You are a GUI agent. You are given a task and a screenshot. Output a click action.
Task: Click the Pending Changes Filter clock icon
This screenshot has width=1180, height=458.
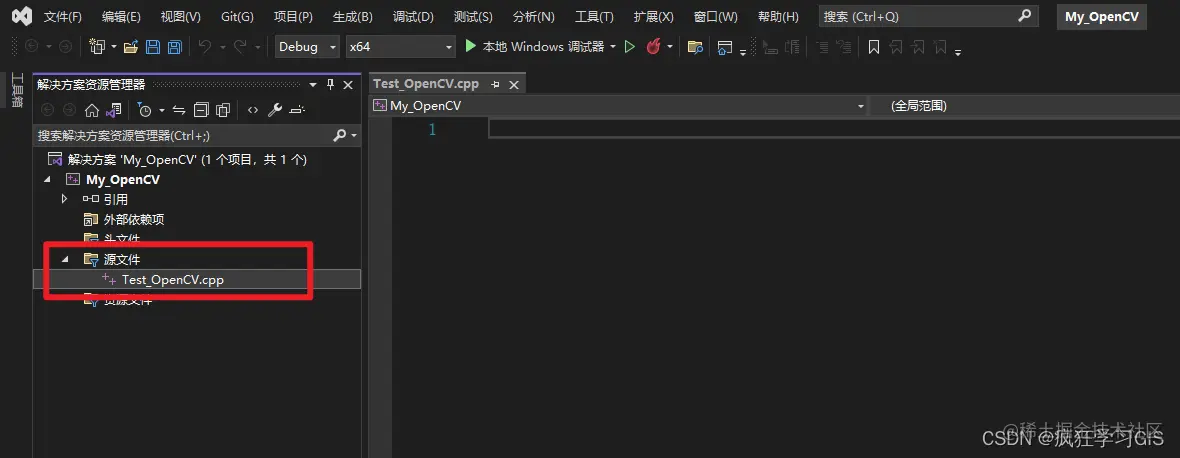tap(144, 111)
